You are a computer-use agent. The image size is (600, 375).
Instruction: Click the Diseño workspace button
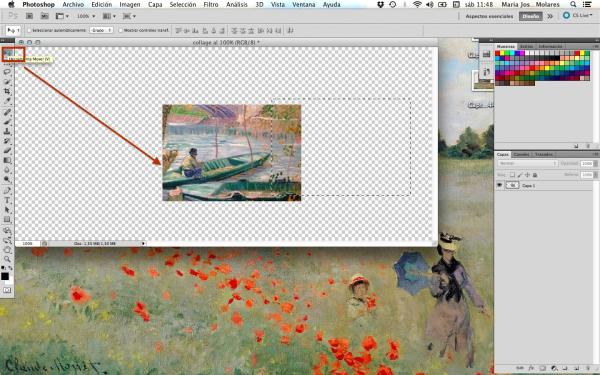[530, 16]
